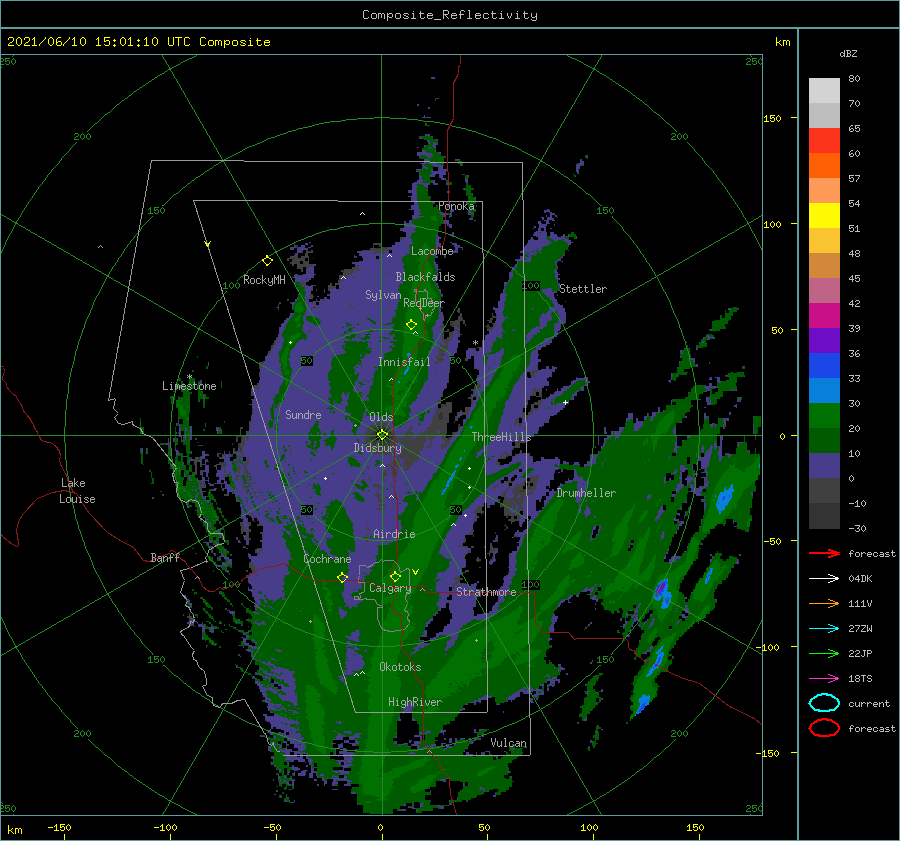Viewport: 900px width, 841px height.
Task: Click the yellow marker near RockyMH
Action: point(267,261)
